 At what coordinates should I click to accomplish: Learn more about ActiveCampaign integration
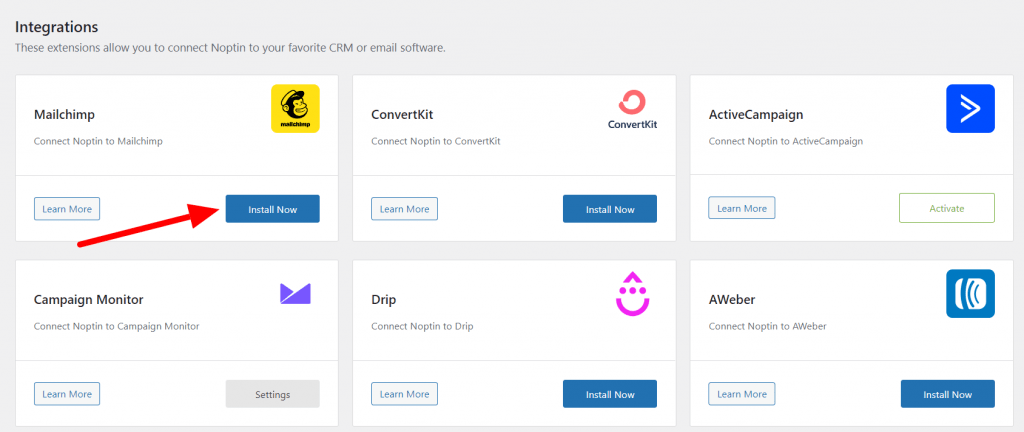[742, 208]
